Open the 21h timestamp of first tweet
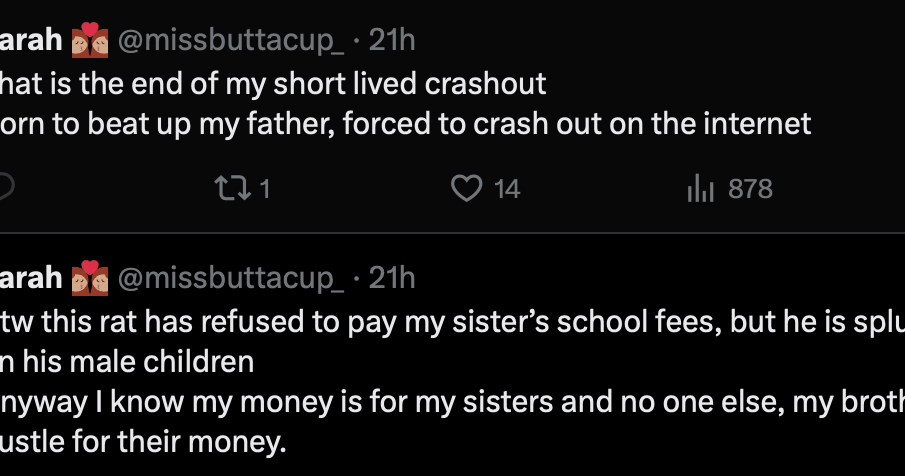The width and height of the screenshot is (905, 476). coord(392,40)
